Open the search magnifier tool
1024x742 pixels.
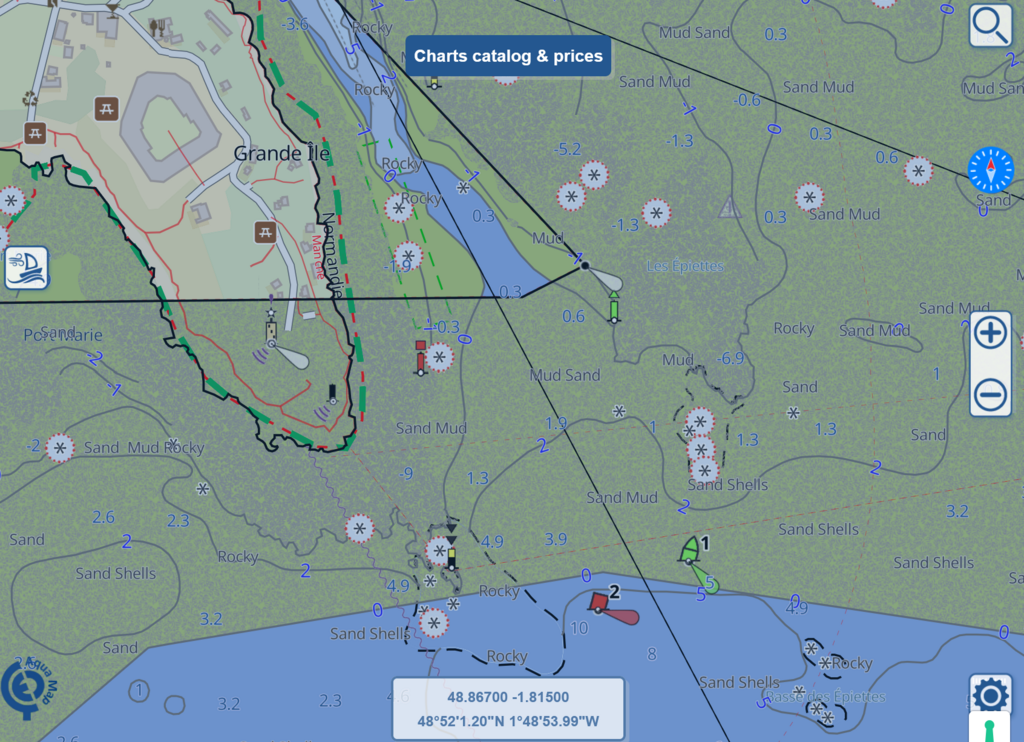click(990, 25)
